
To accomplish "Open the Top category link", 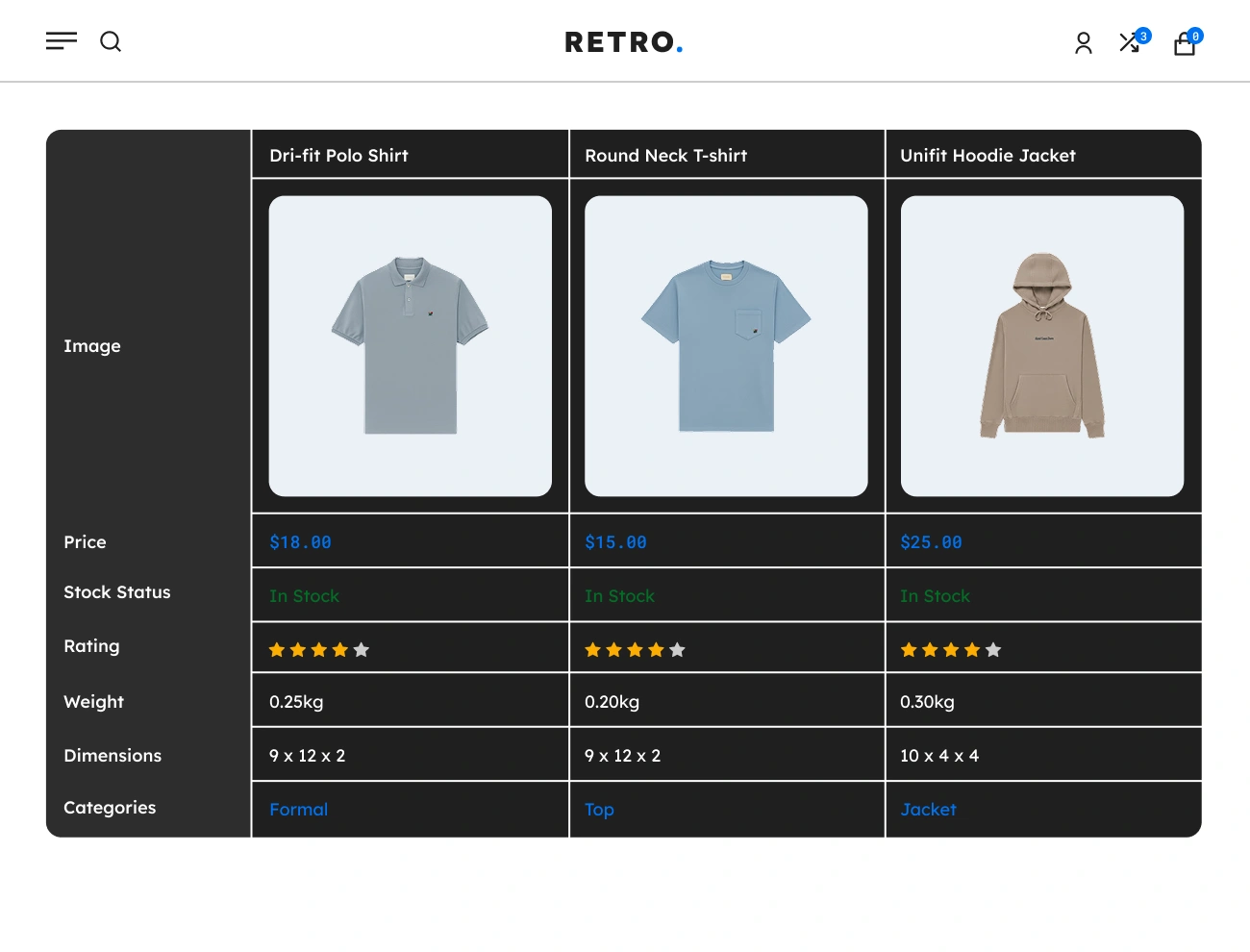I will coord(599,810).
